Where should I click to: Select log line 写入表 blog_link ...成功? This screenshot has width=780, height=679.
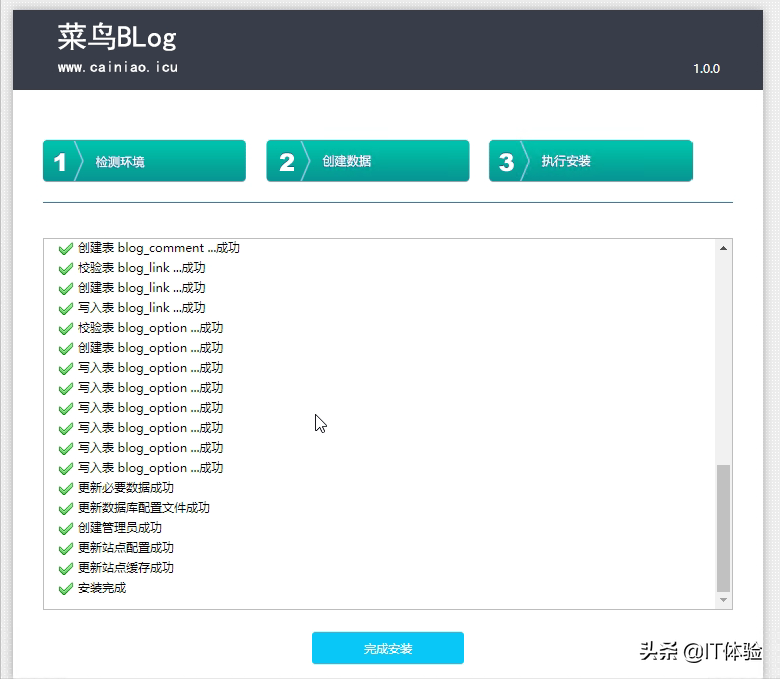tap(142, 308)
